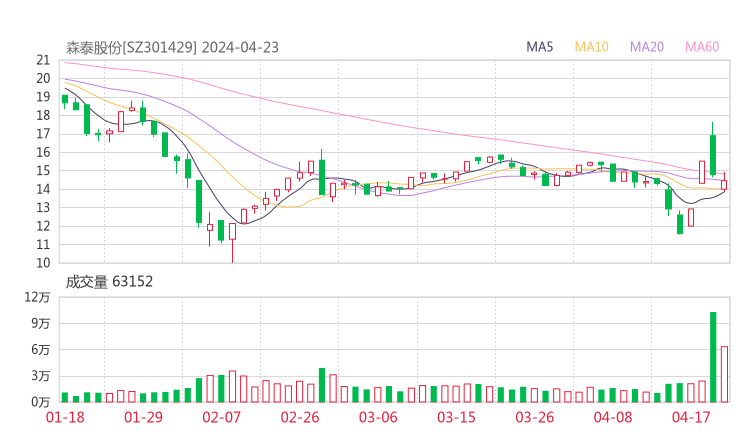
Task: Click the 03-06 date label
Action: pyautogui.click(x=378, y=417)
